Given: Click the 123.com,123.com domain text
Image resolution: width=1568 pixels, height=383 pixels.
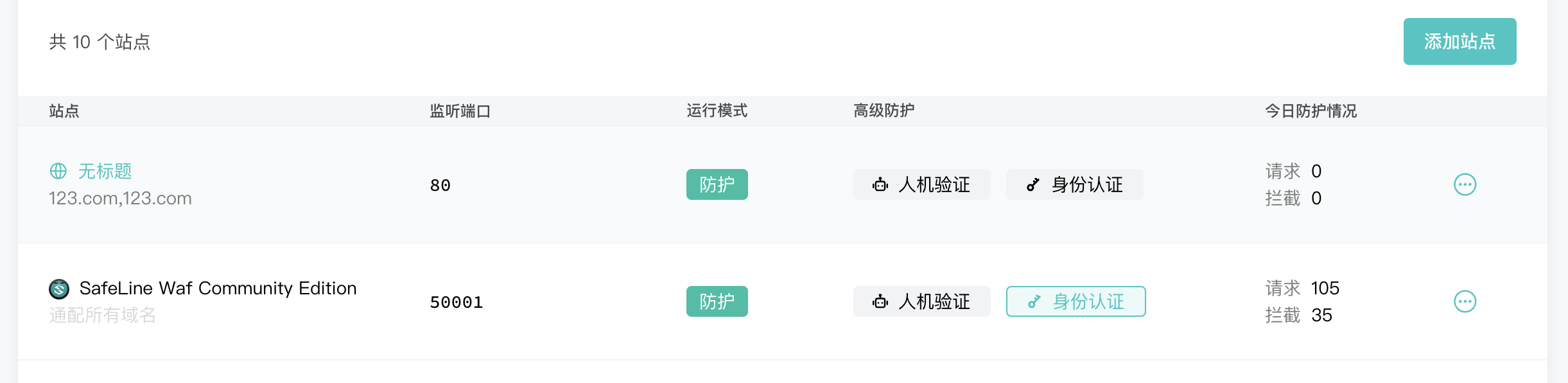Looking at the screenshot, I should [x=120, y=198].
